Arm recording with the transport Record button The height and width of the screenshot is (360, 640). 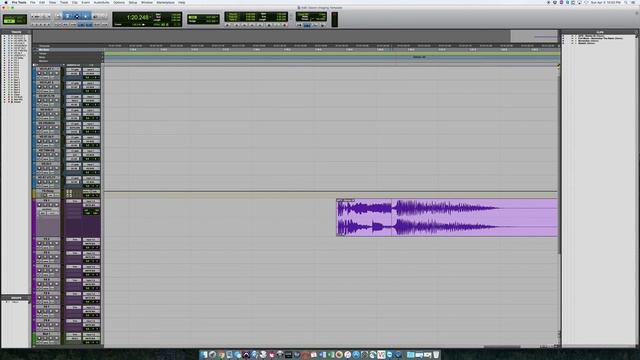[x=284, y=25]
